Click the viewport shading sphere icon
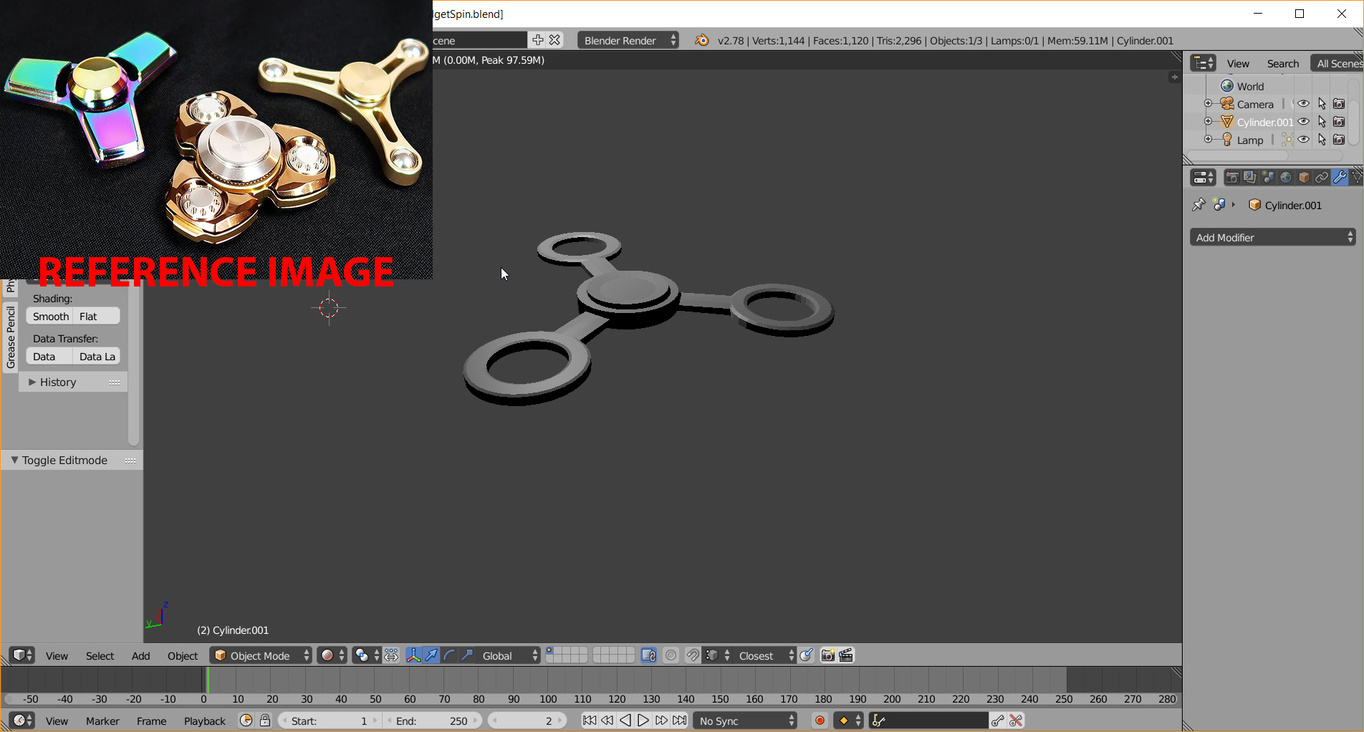 (x=332, y=656)
